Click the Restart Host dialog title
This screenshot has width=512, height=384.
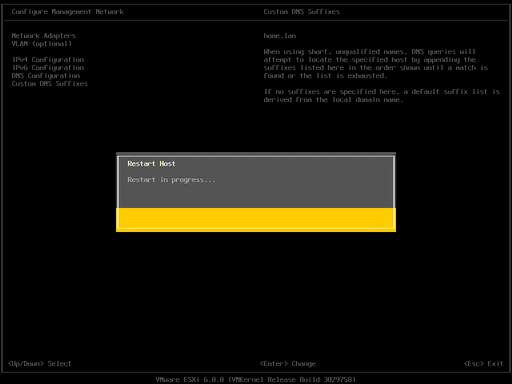[x=151, y=164]
